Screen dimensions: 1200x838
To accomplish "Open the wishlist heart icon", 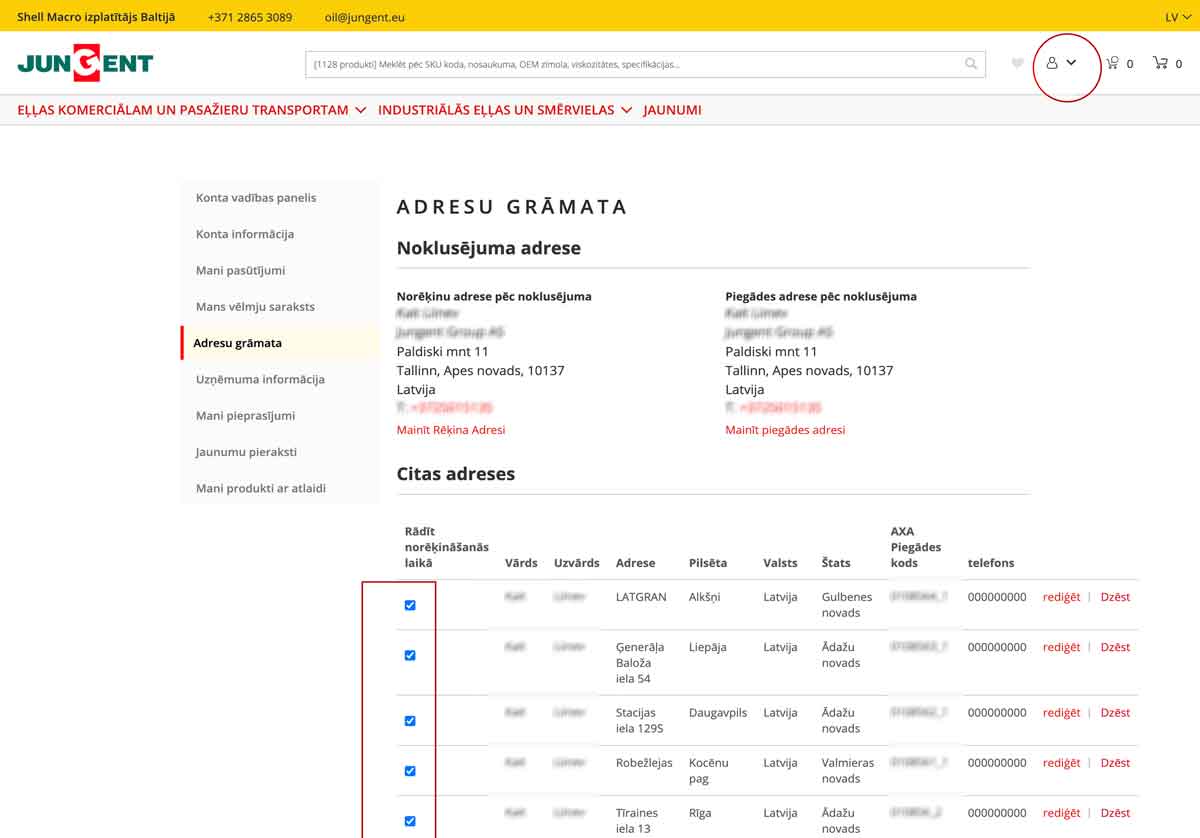I will pyautogui.click(x=1017, y=64).
